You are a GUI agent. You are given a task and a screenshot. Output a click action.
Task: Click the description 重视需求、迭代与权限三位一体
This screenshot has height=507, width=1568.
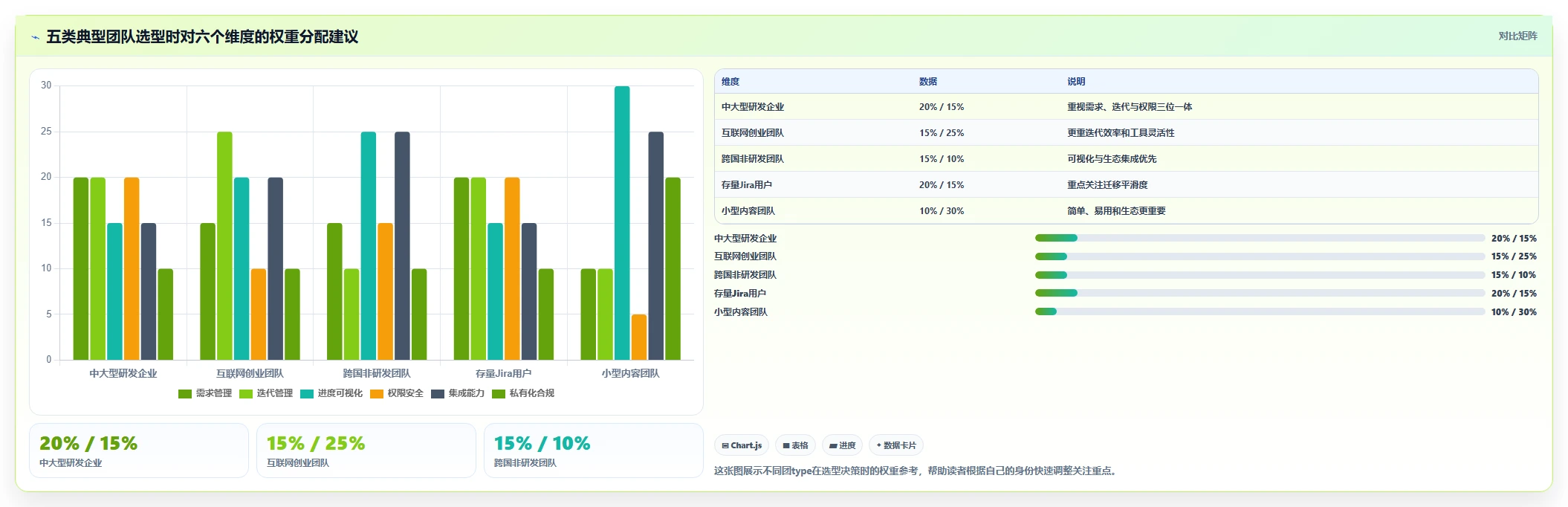point(1130,107)
